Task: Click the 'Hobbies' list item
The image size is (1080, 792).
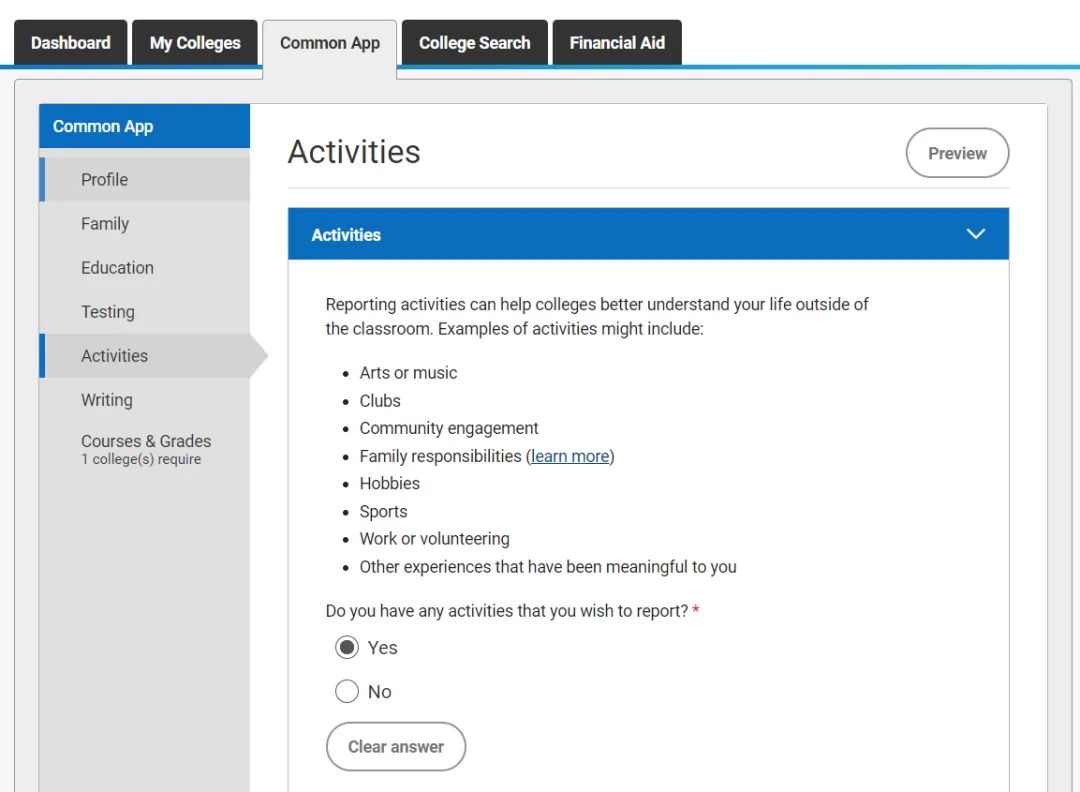Action: point(389,483)
